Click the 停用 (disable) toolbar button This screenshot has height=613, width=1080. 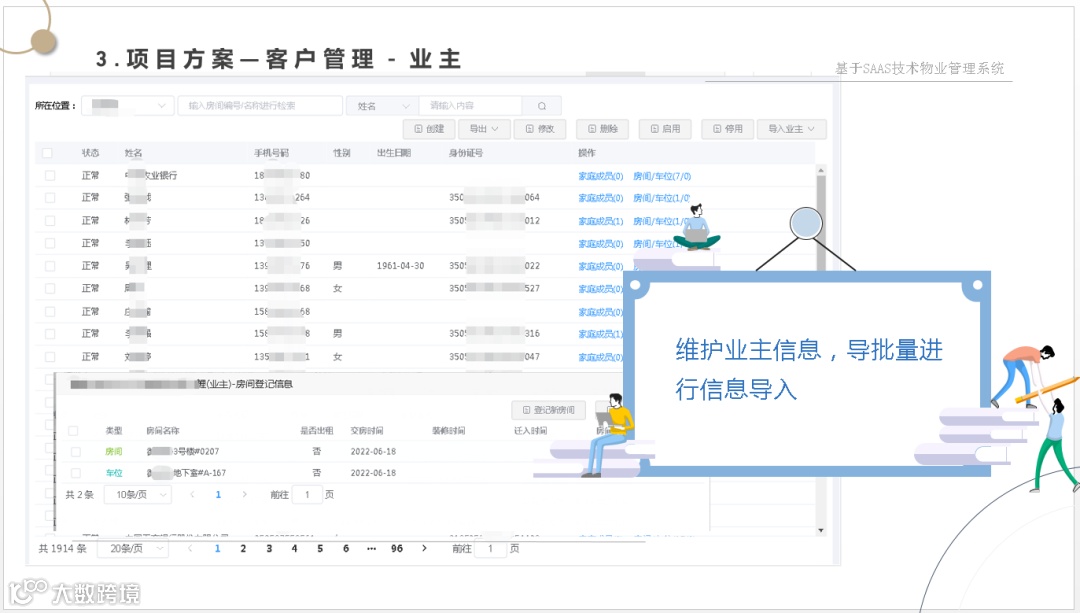tap(727, 129)
